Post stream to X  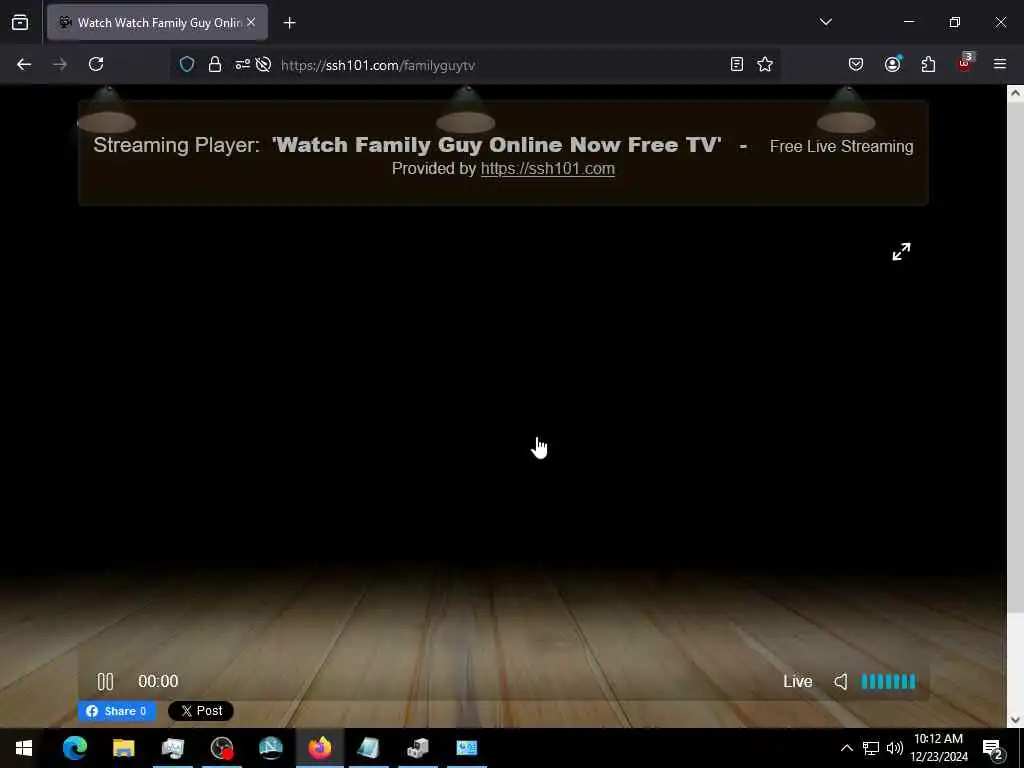pos(200,711)
